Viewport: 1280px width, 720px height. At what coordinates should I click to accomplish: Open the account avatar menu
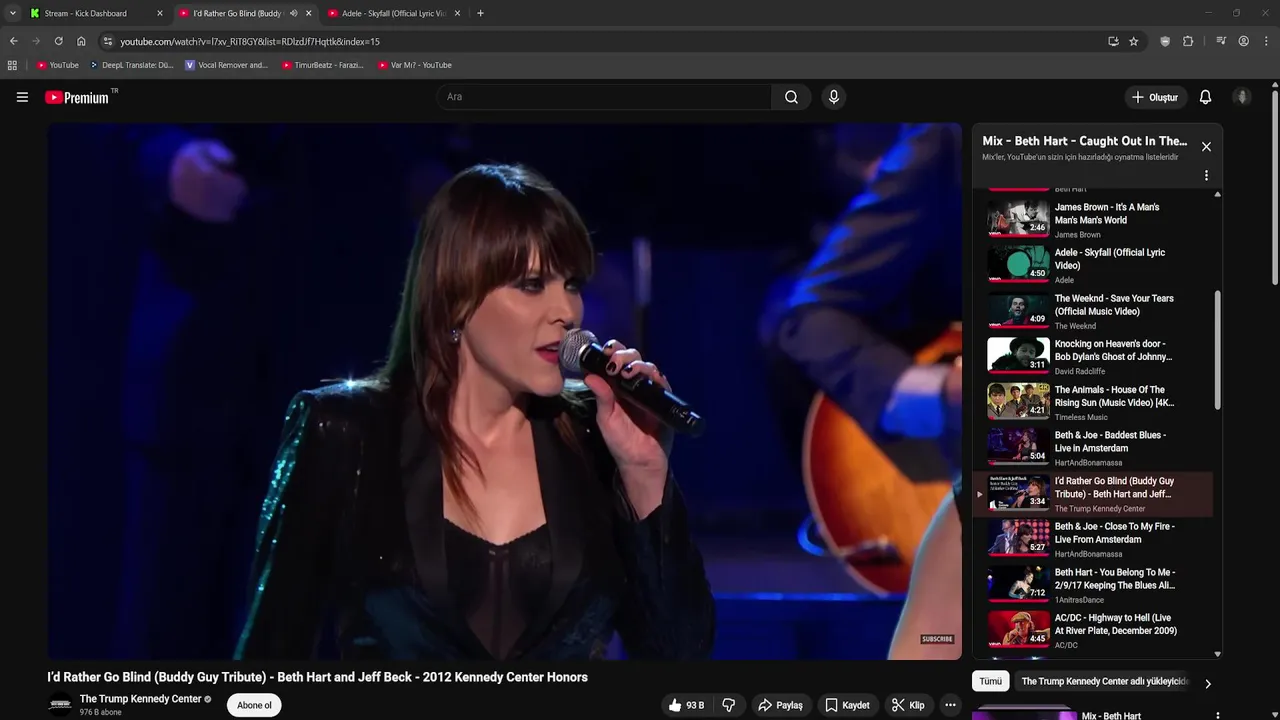[x=1242, y=97]
